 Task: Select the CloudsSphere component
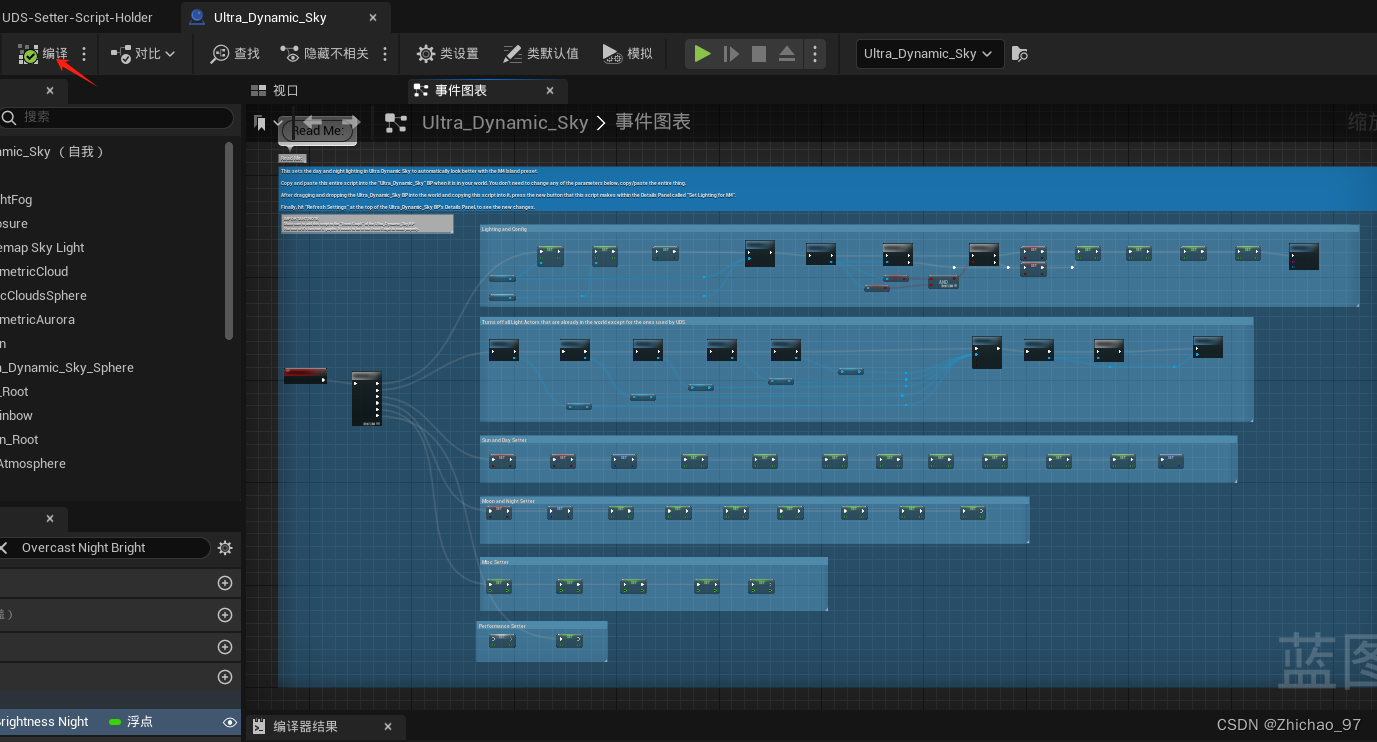112,296
